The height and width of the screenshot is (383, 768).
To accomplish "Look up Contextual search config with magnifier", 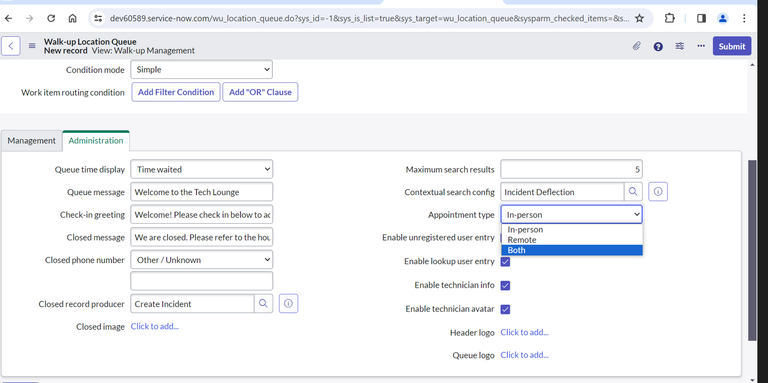I will (633, 192).
